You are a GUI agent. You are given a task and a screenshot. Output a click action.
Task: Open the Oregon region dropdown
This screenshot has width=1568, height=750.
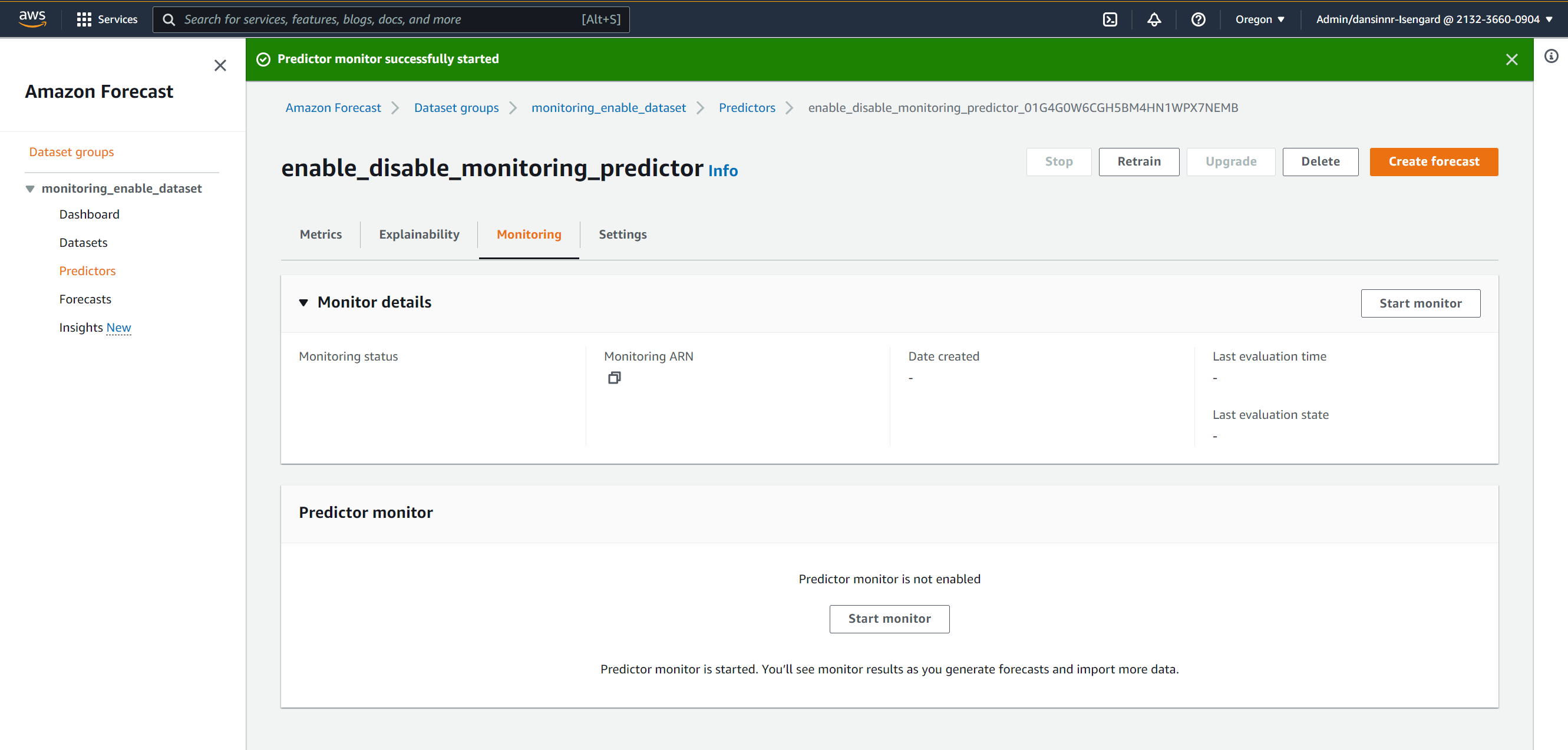pos(1259,19)
